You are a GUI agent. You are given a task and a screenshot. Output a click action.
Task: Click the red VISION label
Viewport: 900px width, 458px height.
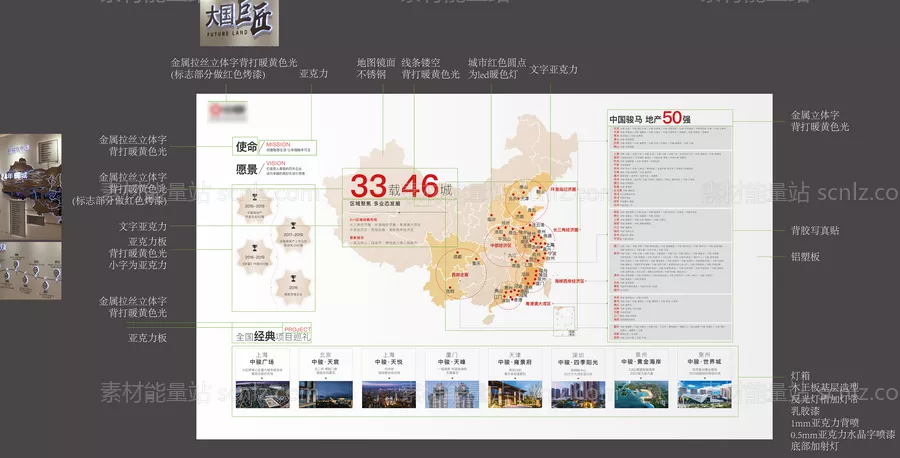(x=276, y=163)
